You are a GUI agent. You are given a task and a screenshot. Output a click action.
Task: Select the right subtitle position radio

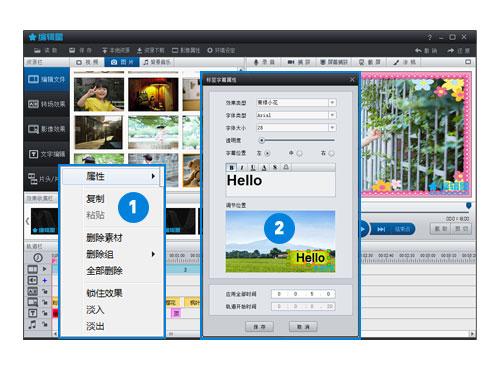[331, 154]
